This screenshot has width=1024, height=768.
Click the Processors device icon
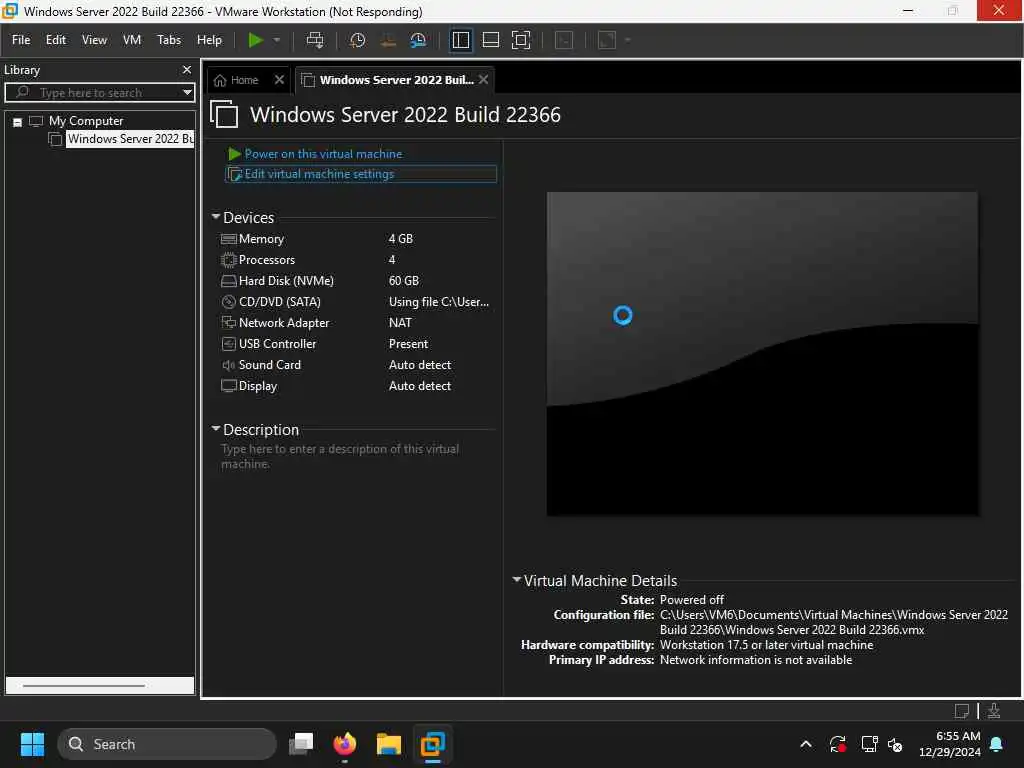tap(229, 260)
